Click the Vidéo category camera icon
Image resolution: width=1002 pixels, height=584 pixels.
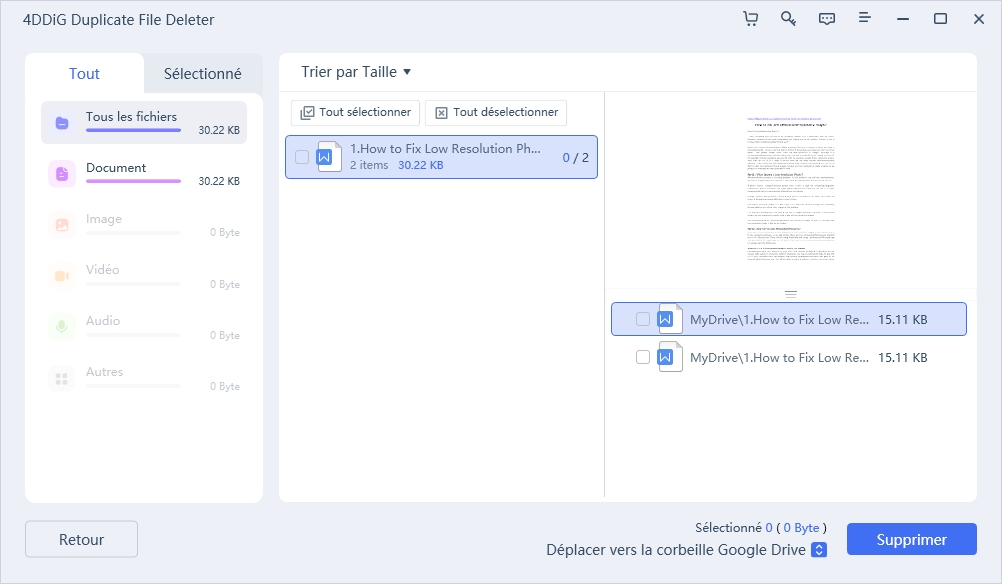click(62, 276)
